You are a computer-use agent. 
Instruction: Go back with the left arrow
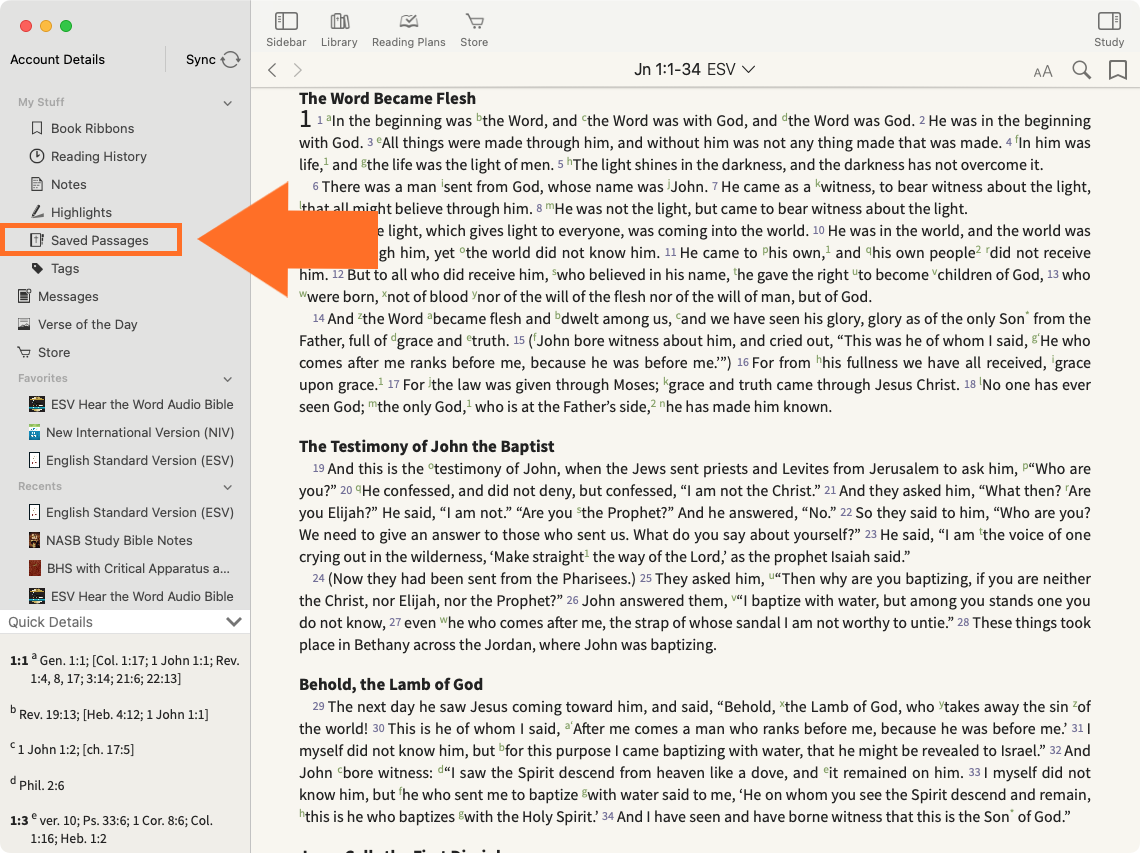click(273, 70)
